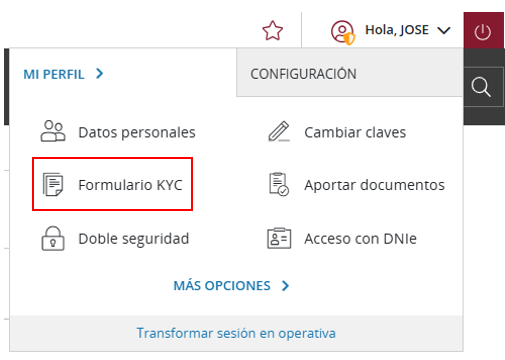Click the Doble seguridad padlock icon

coord(53,238)
